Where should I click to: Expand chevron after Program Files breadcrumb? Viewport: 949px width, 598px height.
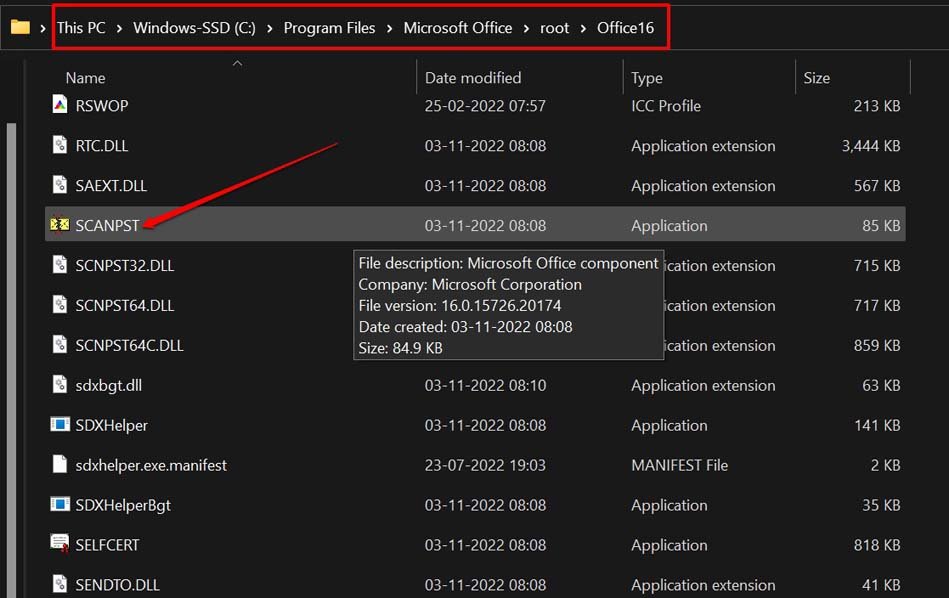click(x=390, y=28)
